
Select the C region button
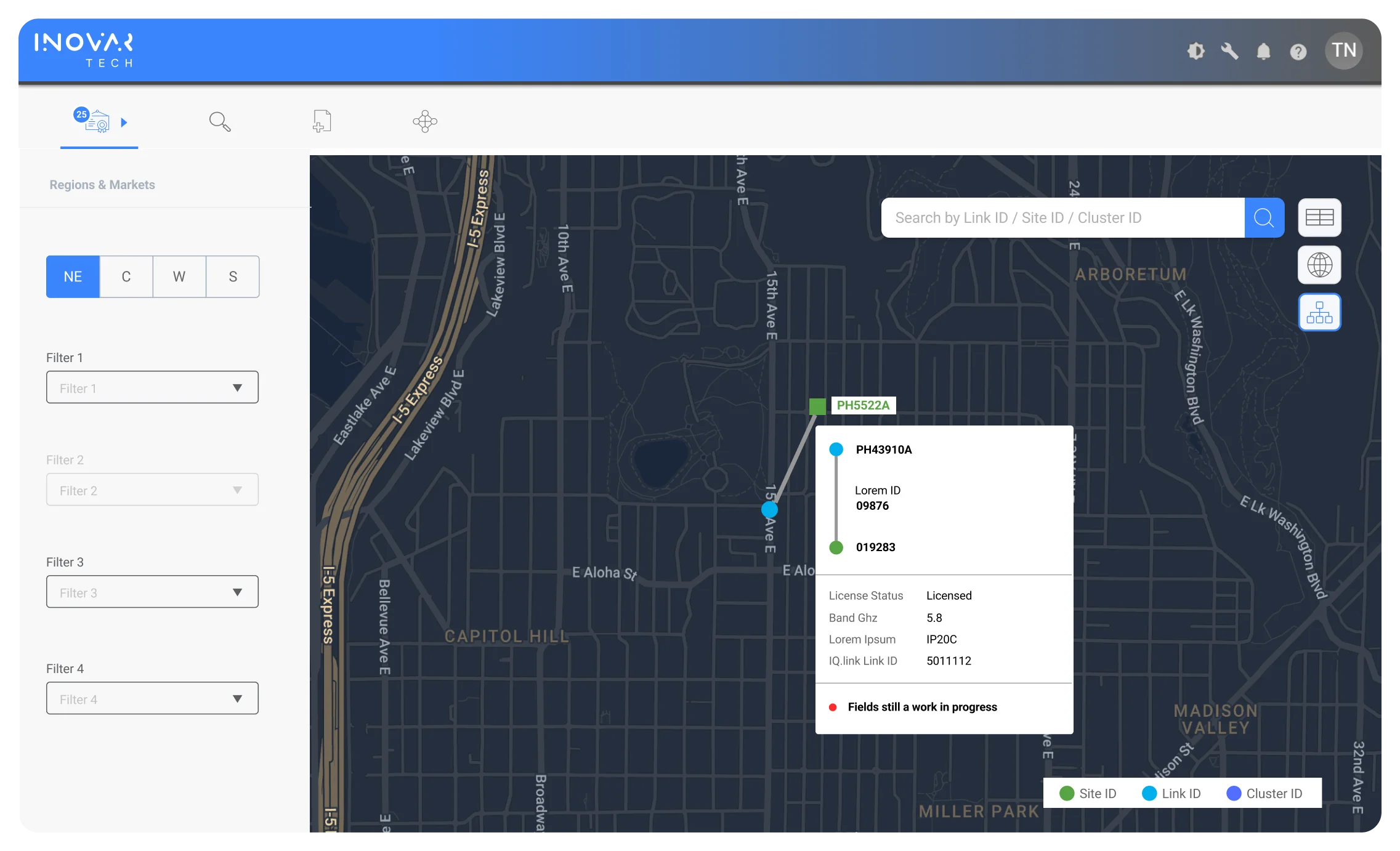(126, 276)
